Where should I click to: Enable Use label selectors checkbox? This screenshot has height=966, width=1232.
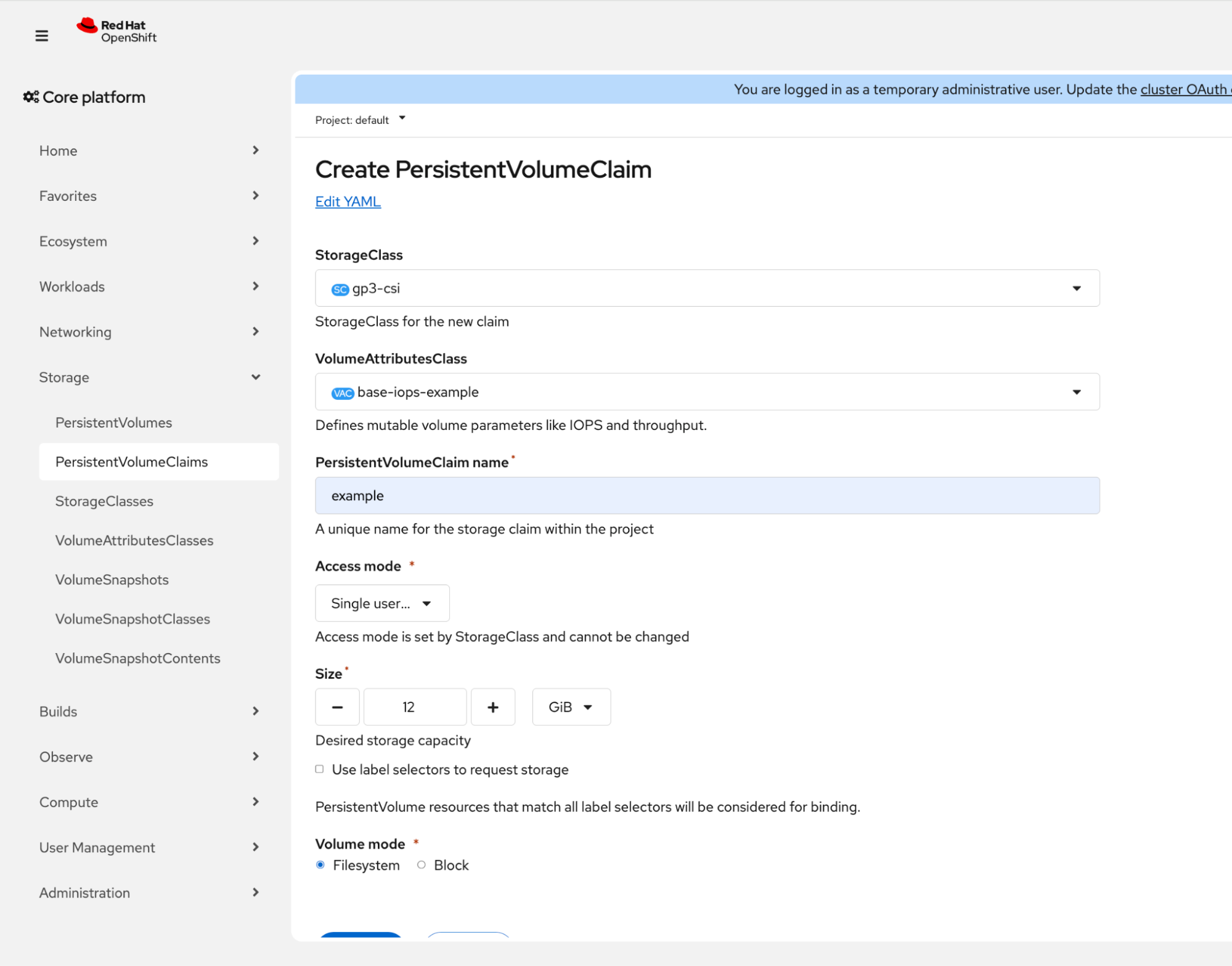(319, 769)
